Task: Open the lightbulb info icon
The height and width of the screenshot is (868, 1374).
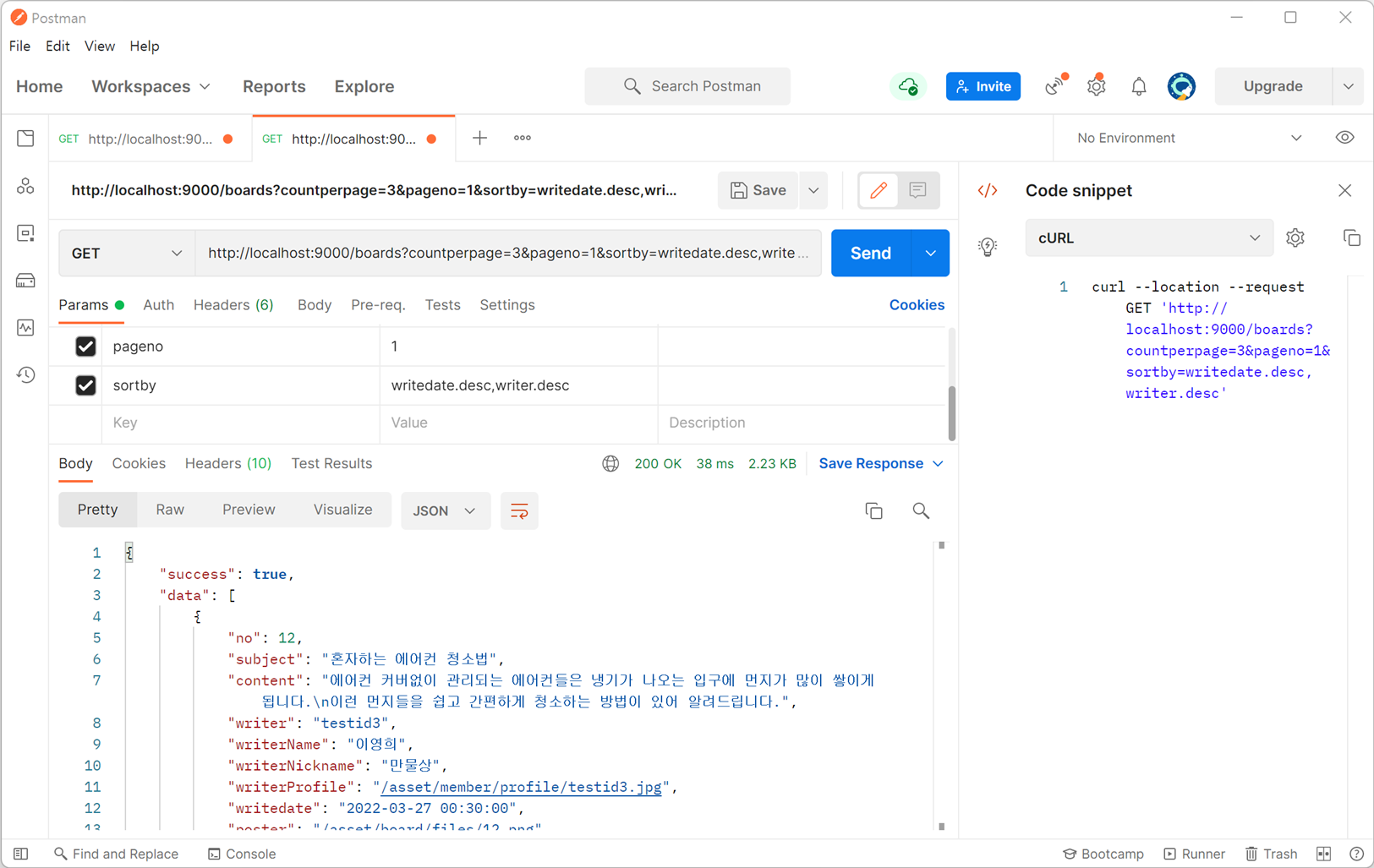Action: point(988,247)
